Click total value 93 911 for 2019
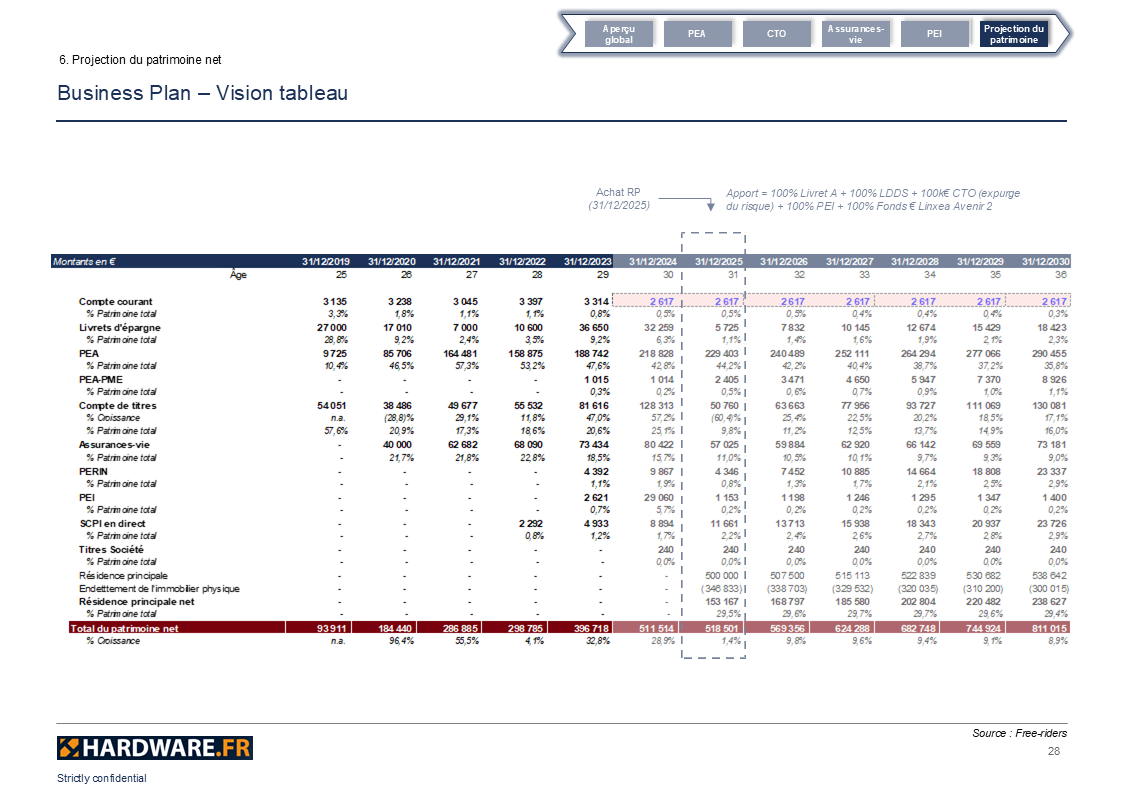1123x794 pixels. (x=332, y=628)
